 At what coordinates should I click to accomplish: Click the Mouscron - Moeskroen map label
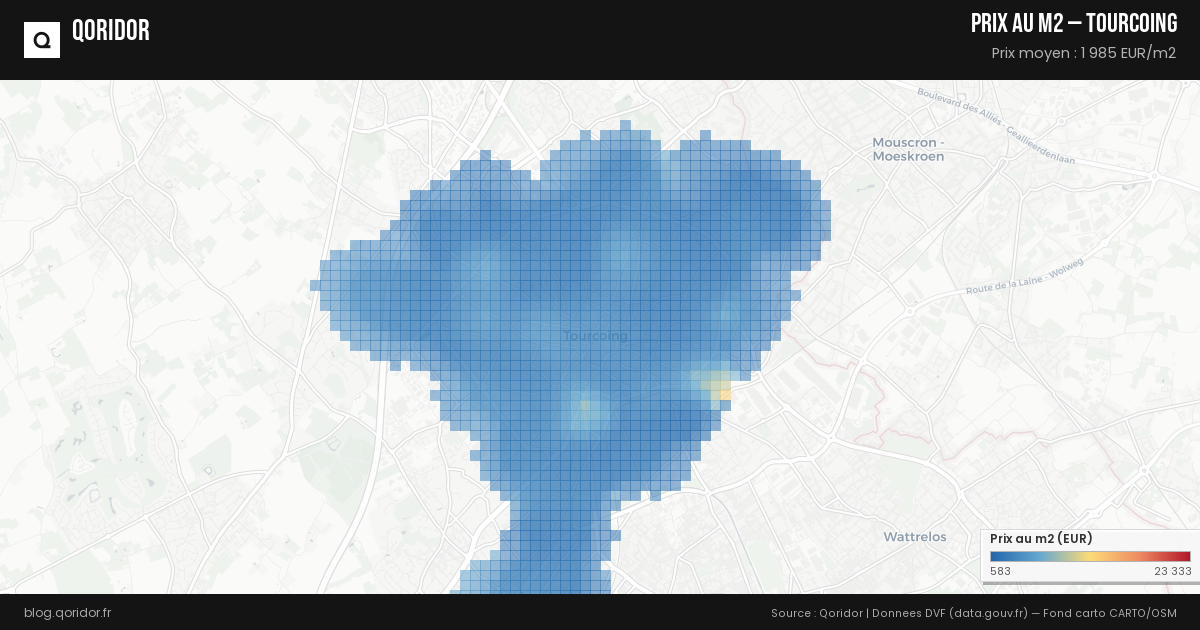[x=908, y=149]
